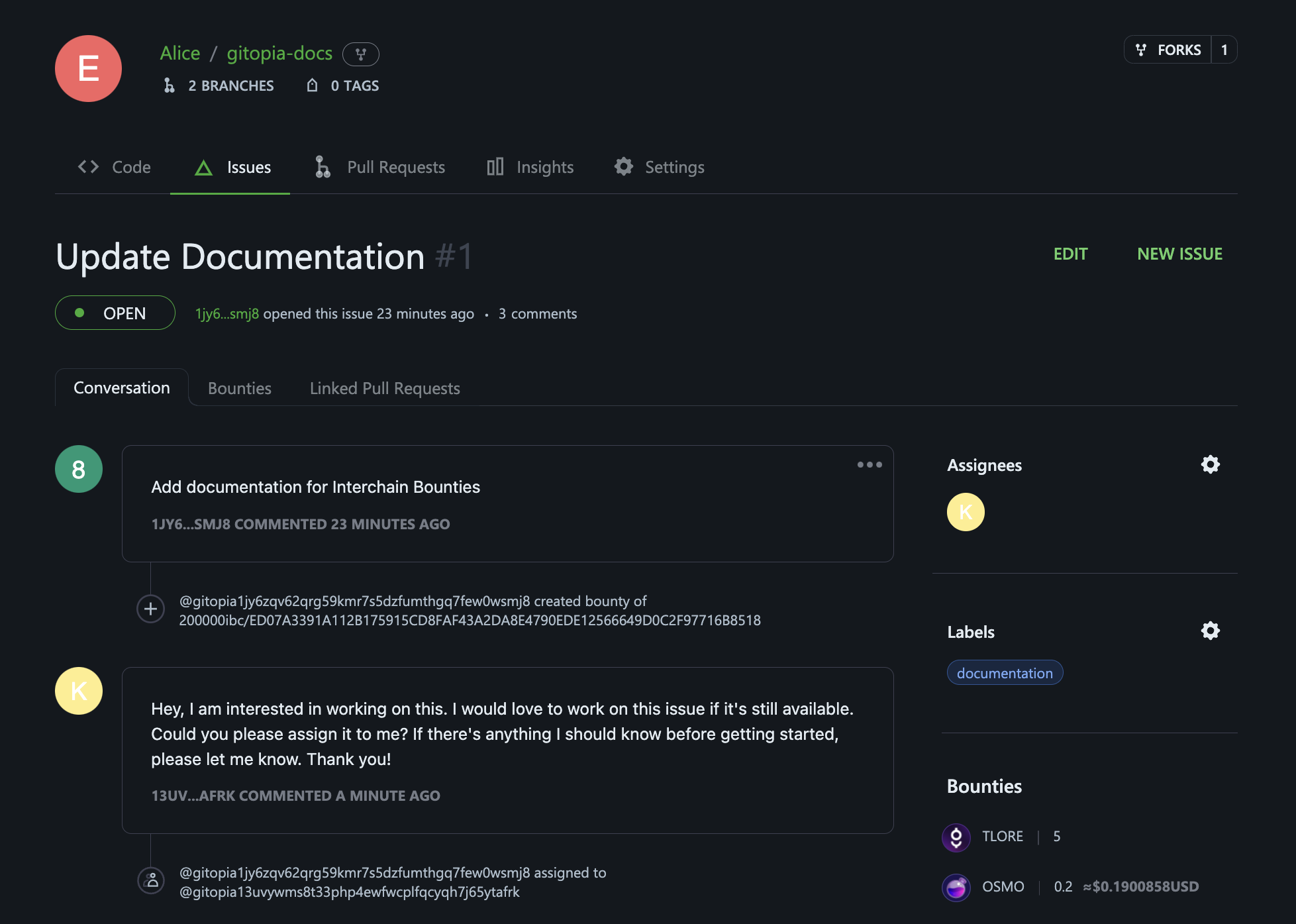Click the Bounties sidebar heading

[x=984, y=786]
